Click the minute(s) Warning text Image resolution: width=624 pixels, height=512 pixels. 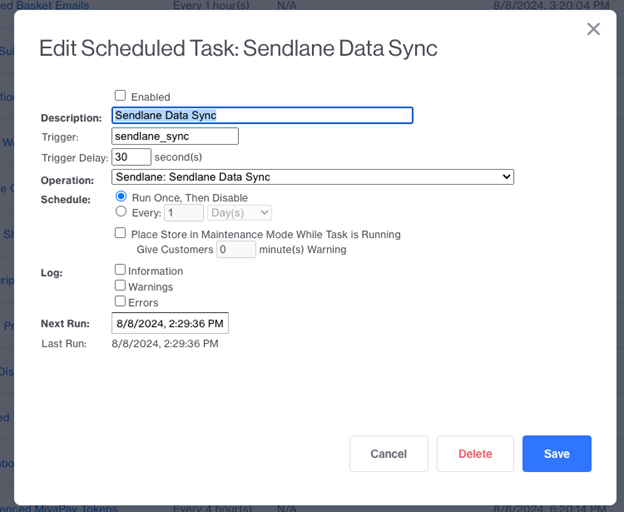pos(303,250)
